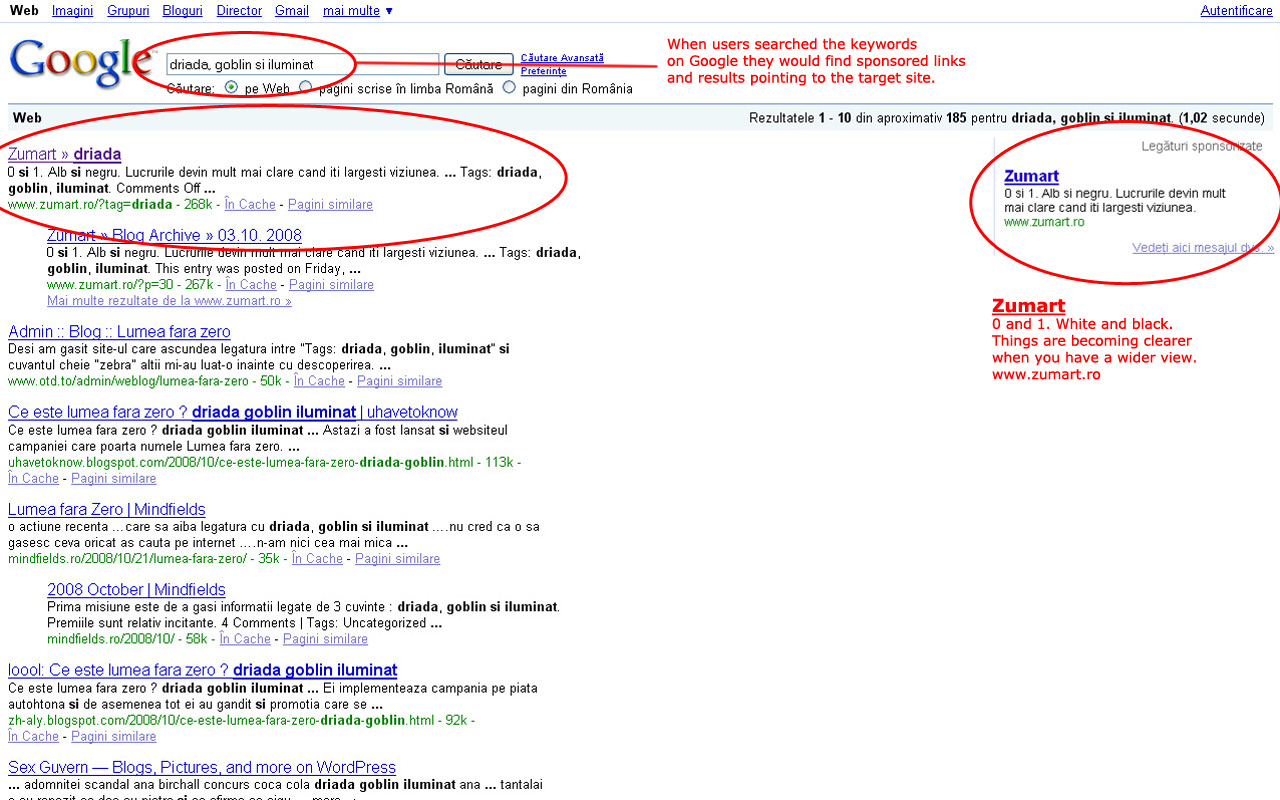The height and width of the screenshot is (800, 1280).
Task: Open Pagini similare for www.otd.to result
Action: click(x=399, y=381)
